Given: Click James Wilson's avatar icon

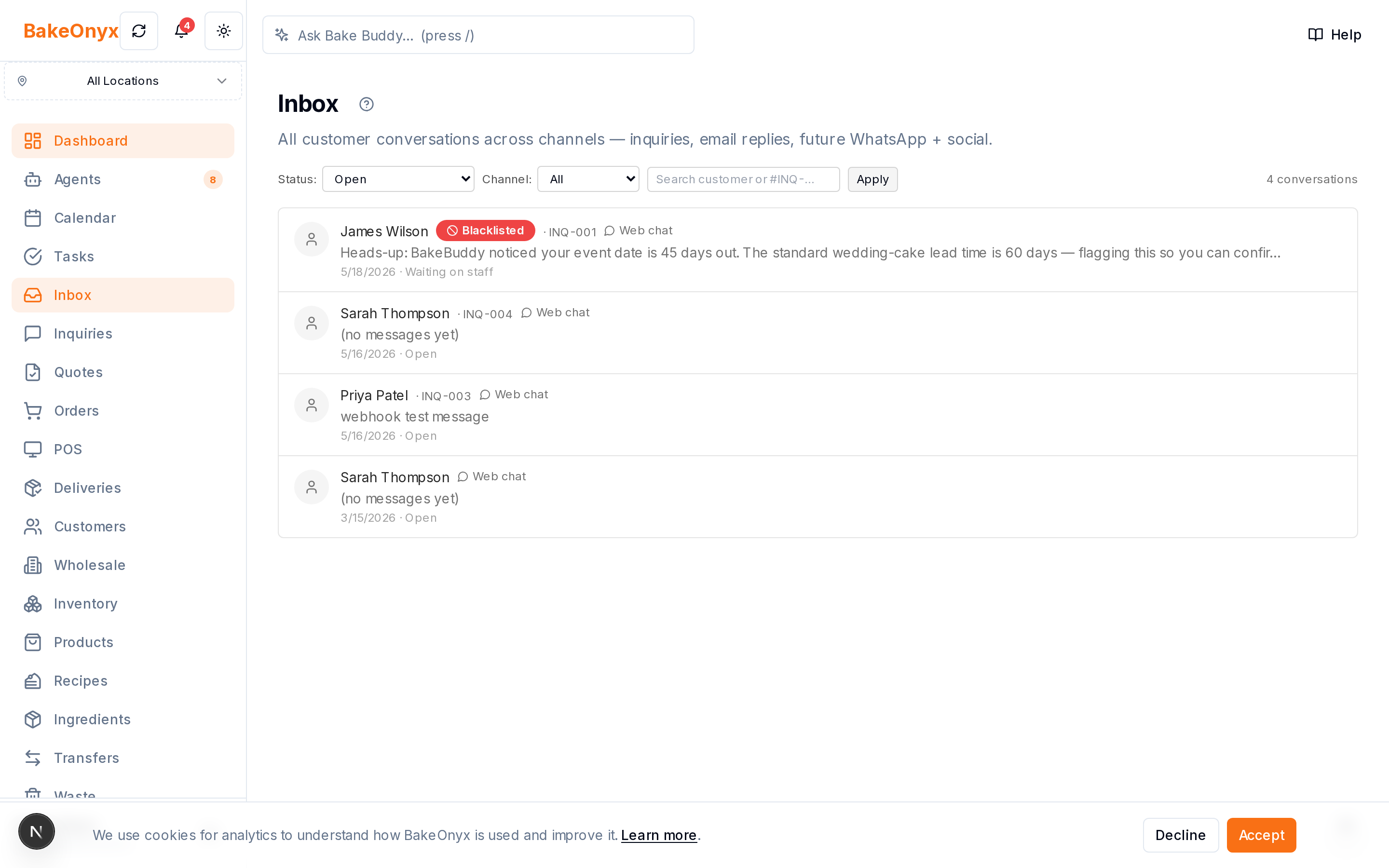Looking at the screenshot, I should [312, 239].
